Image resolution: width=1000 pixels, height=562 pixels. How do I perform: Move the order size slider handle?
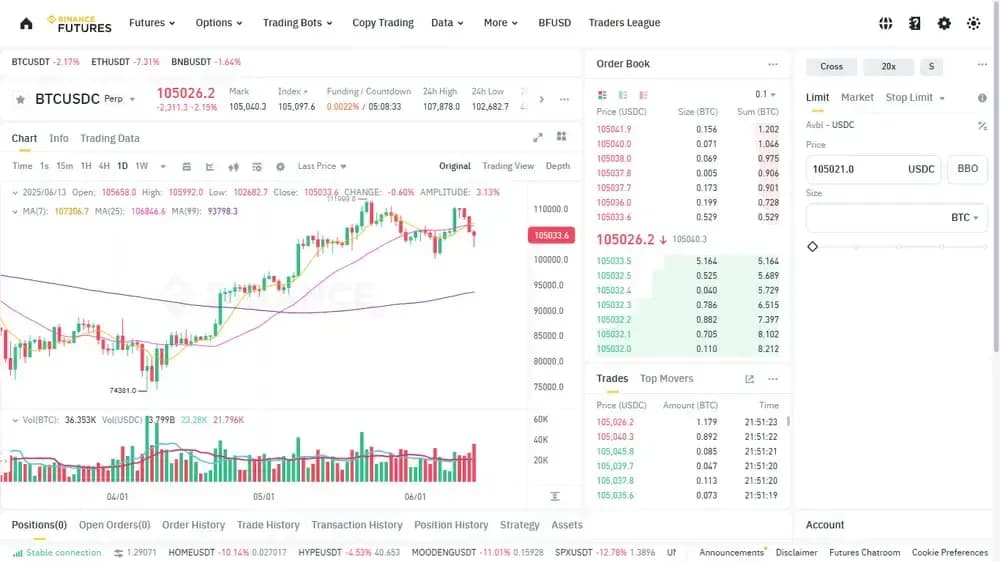[812, 247]
